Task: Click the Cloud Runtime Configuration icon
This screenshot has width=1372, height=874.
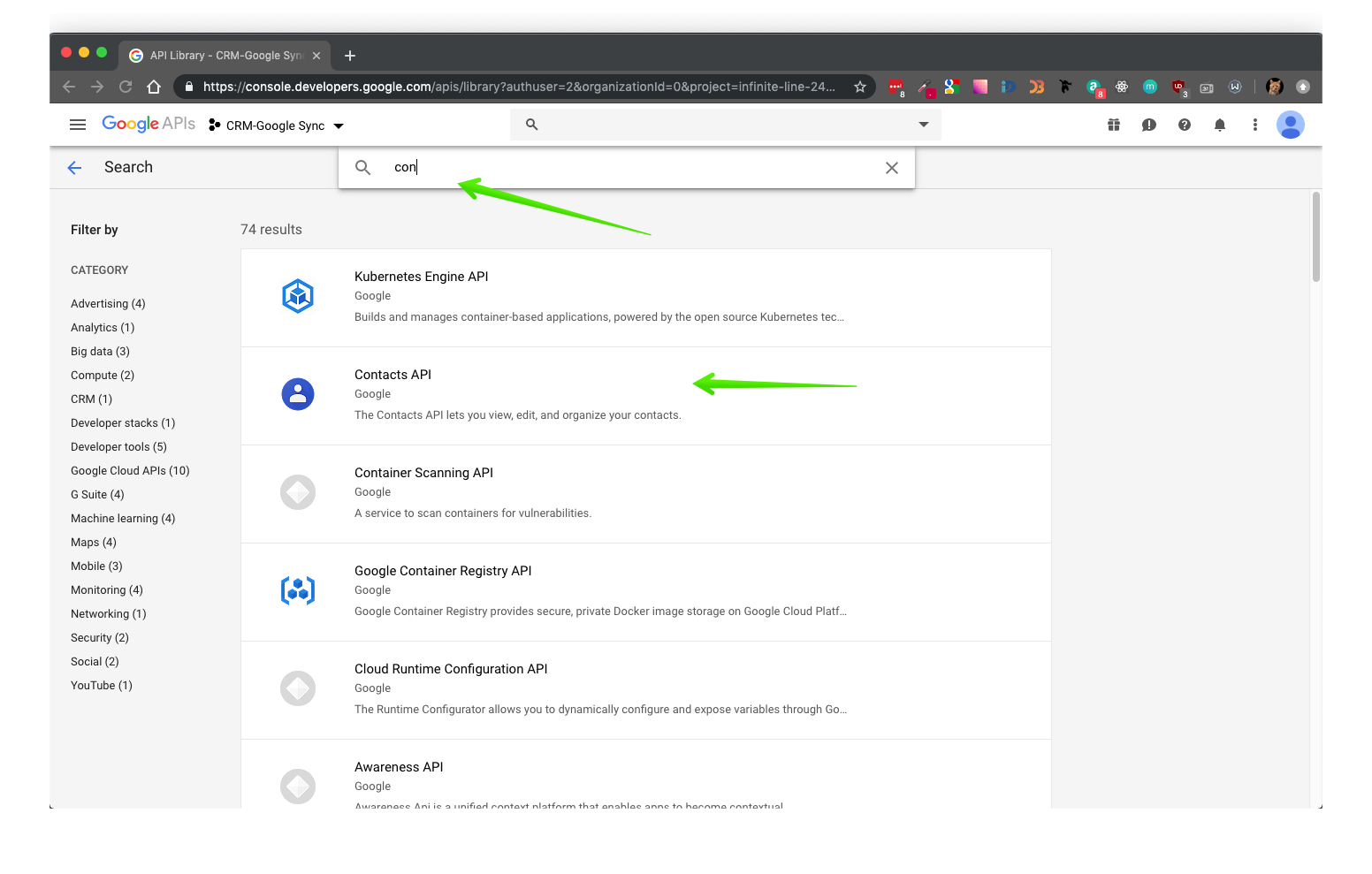Action: (x=298, y=688)
